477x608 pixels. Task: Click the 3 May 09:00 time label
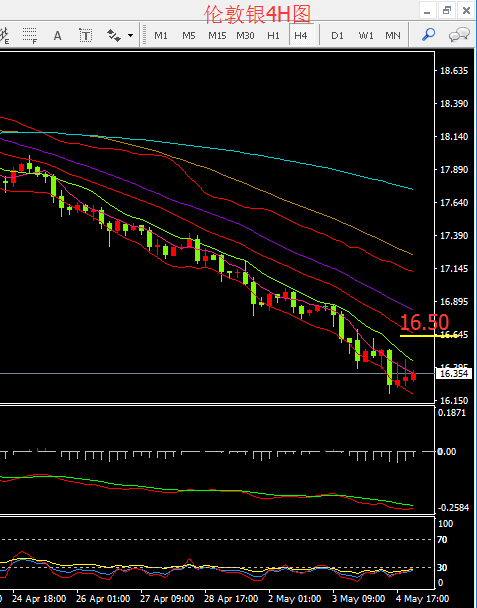tap(361, 598)
